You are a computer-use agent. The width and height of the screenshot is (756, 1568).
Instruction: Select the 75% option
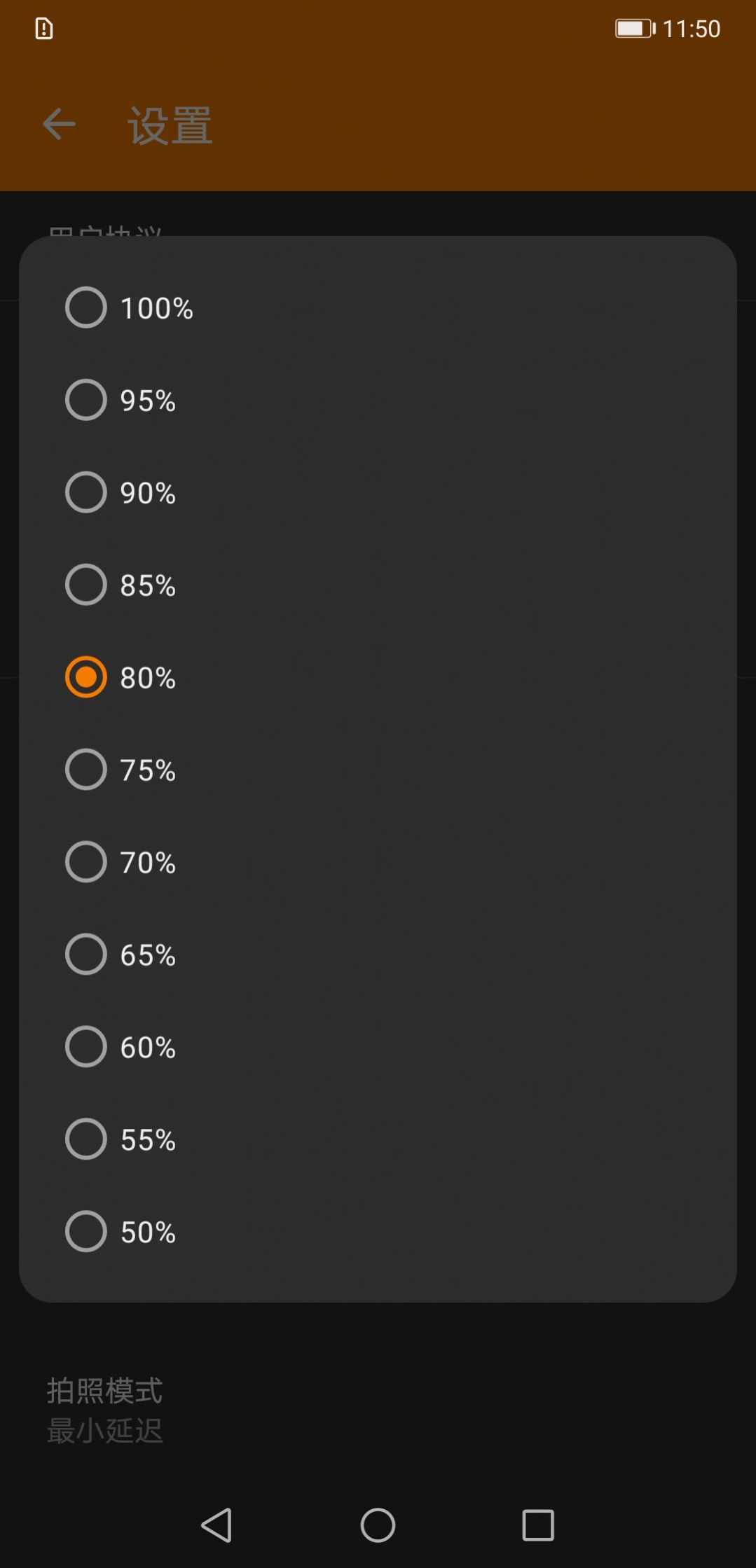(x=86, y=770)
